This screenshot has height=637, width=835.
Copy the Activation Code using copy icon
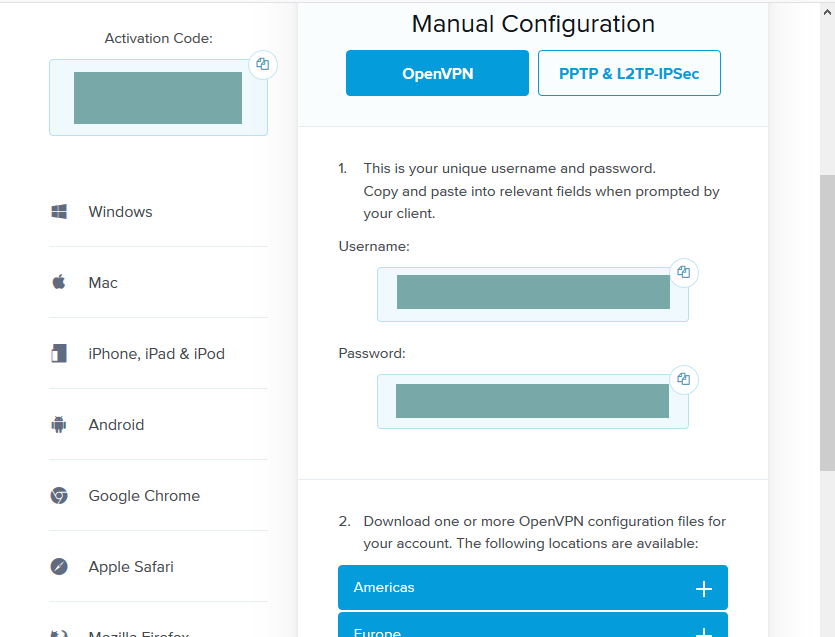pos(262,64)
